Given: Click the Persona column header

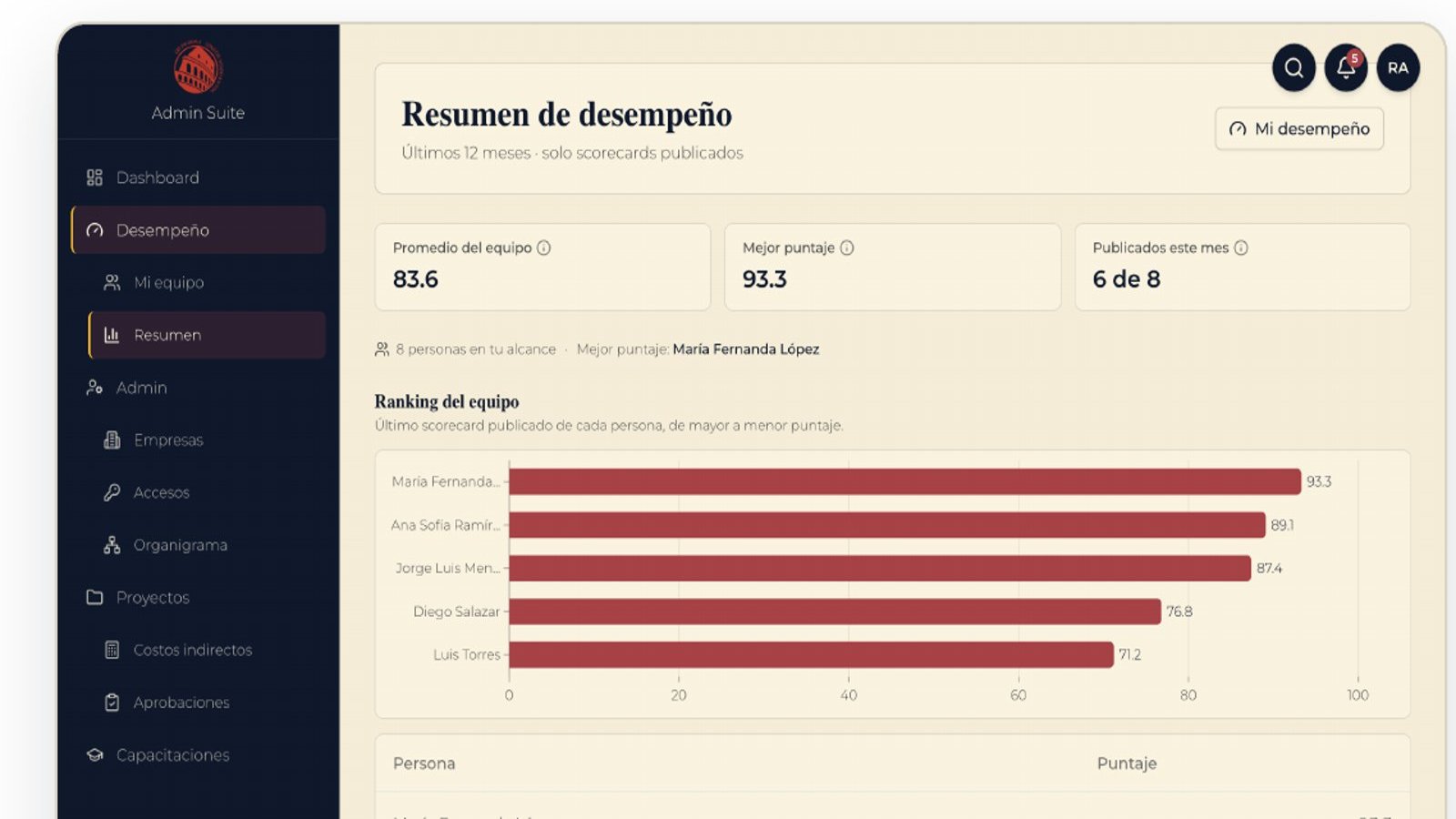Looking at the screenshot, I should pyautogui.click(x=424, y=763).
